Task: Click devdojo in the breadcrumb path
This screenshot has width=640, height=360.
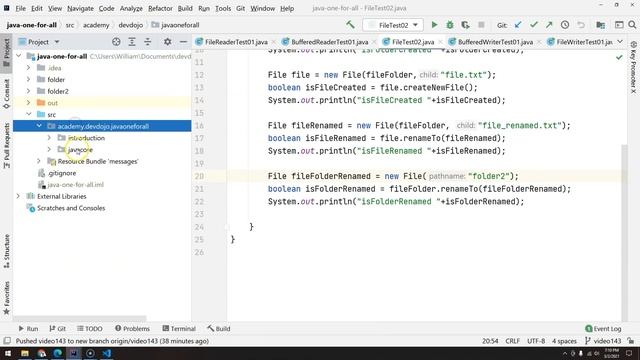Action: point(131,25)
